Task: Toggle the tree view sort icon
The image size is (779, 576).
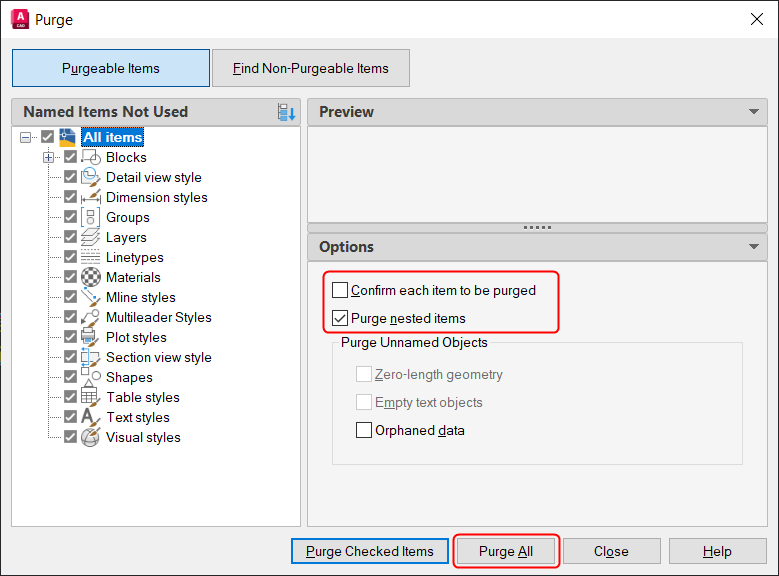Action: tap(286, 112)
